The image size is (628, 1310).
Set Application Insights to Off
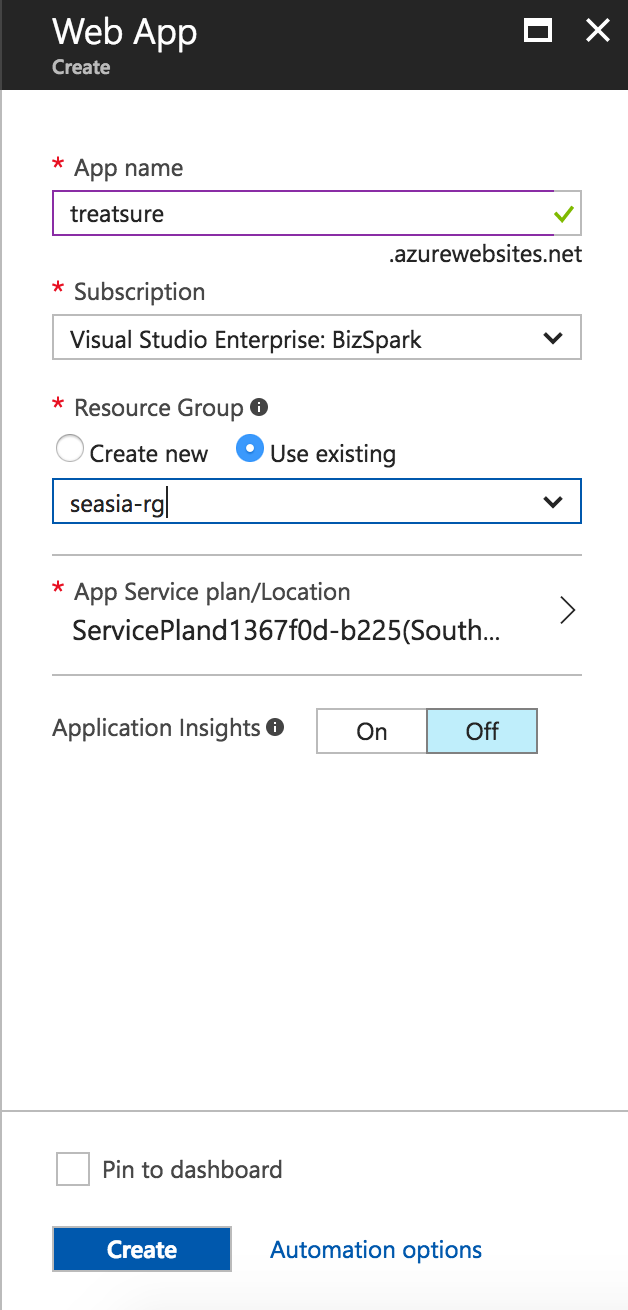(482, 731)
